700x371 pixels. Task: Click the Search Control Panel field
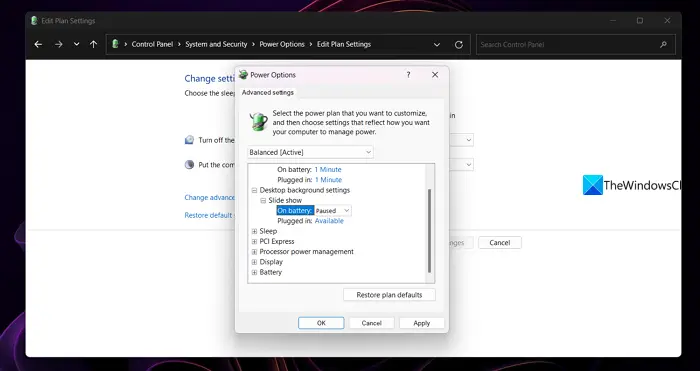(575, 45)
